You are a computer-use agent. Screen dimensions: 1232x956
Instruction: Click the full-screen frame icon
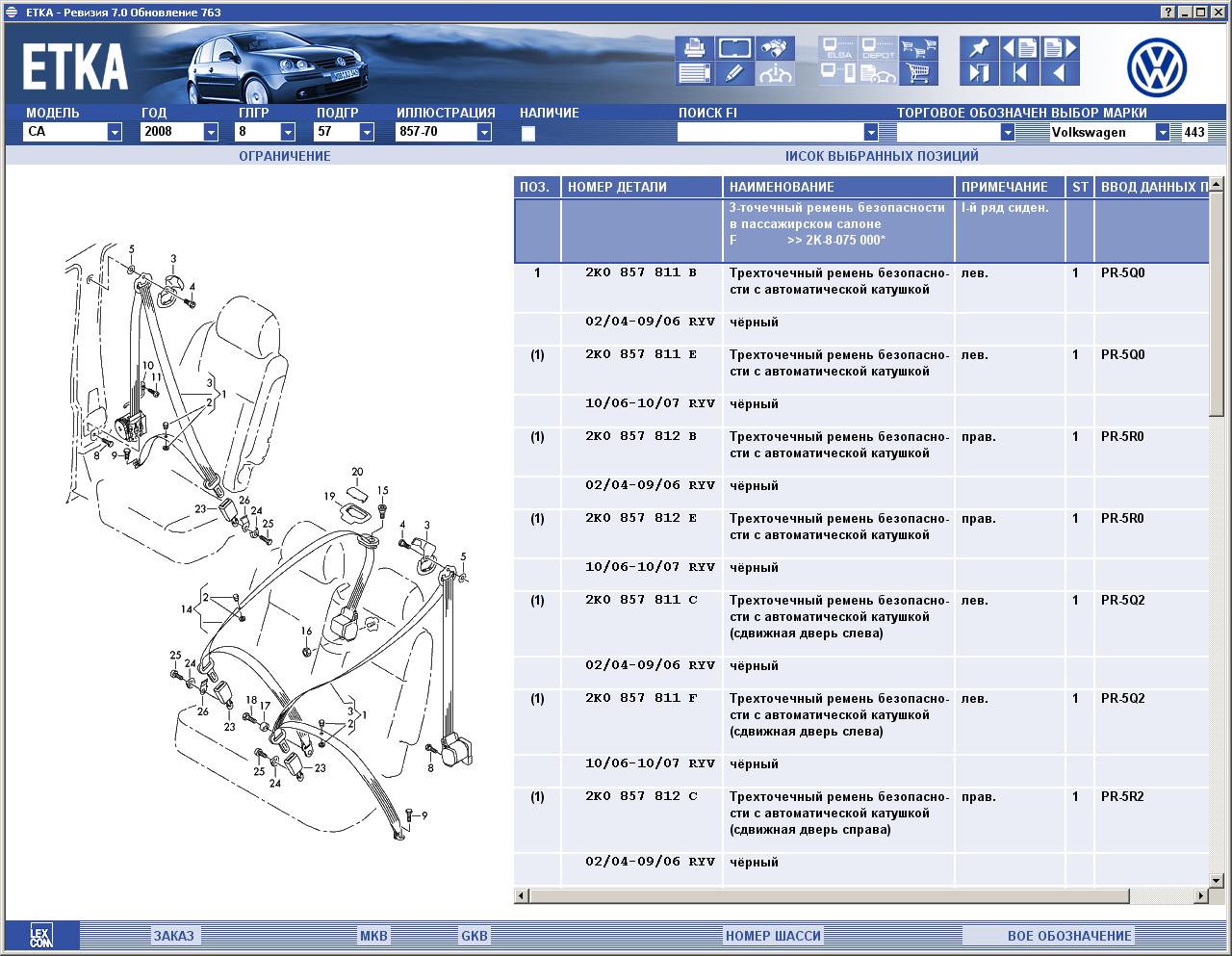pos(734,48)
